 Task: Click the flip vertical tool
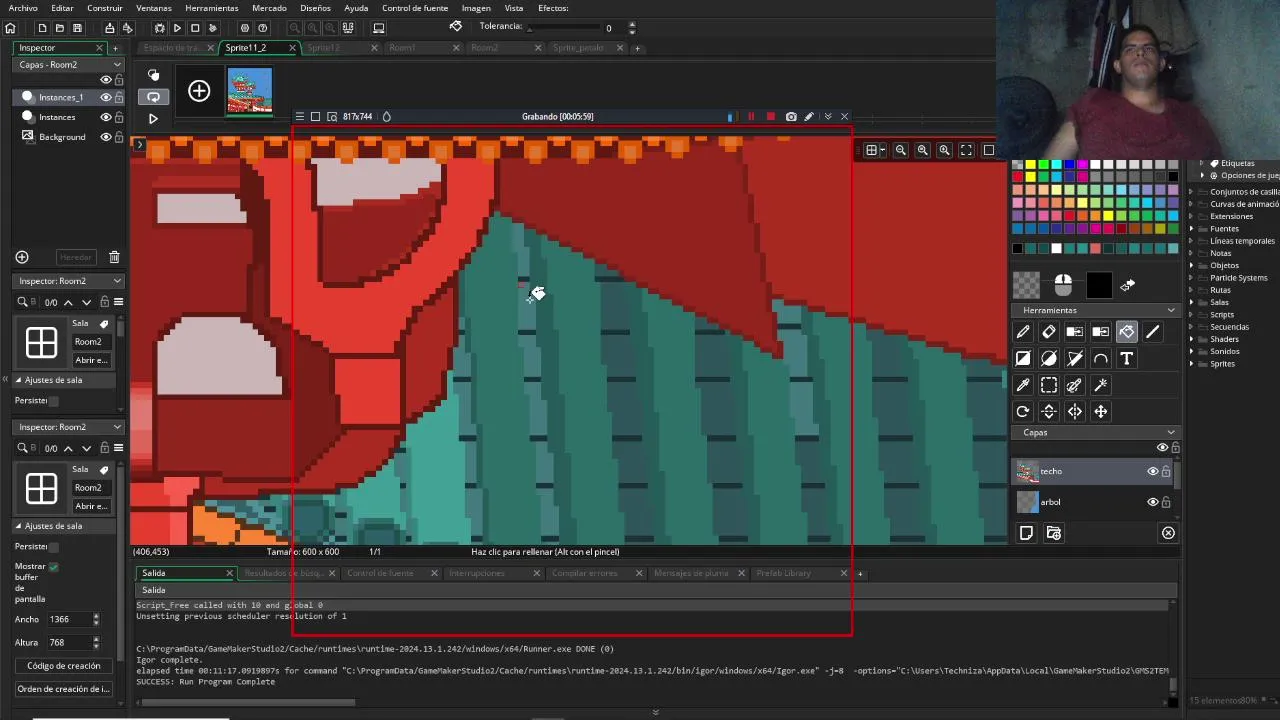[1049, 411]
